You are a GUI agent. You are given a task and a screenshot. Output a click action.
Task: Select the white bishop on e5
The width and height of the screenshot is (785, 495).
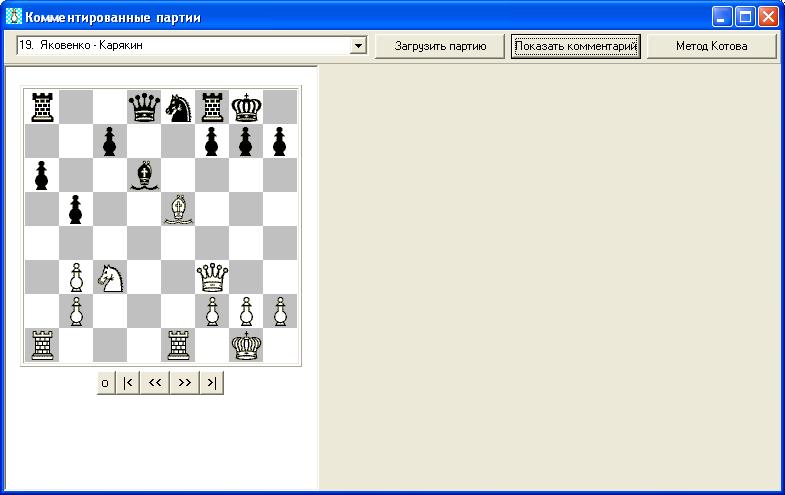pos(178,209)
